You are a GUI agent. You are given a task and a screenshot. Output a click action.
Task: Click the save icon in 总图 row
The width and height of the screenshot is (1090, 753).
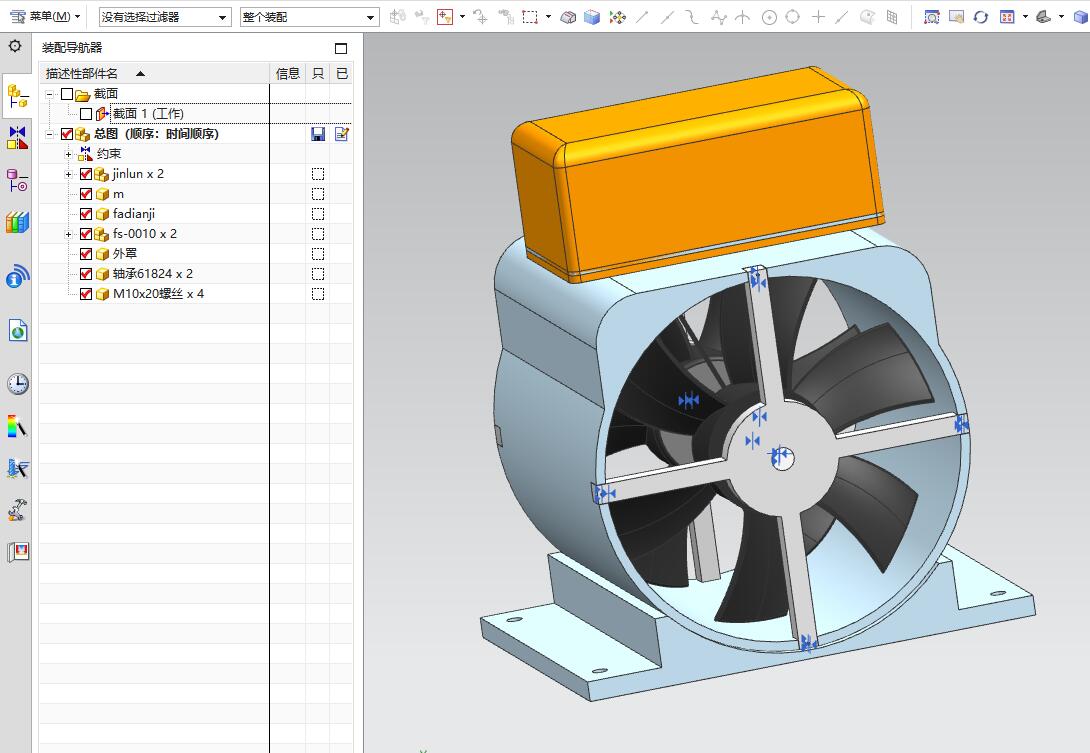point(318,134)
